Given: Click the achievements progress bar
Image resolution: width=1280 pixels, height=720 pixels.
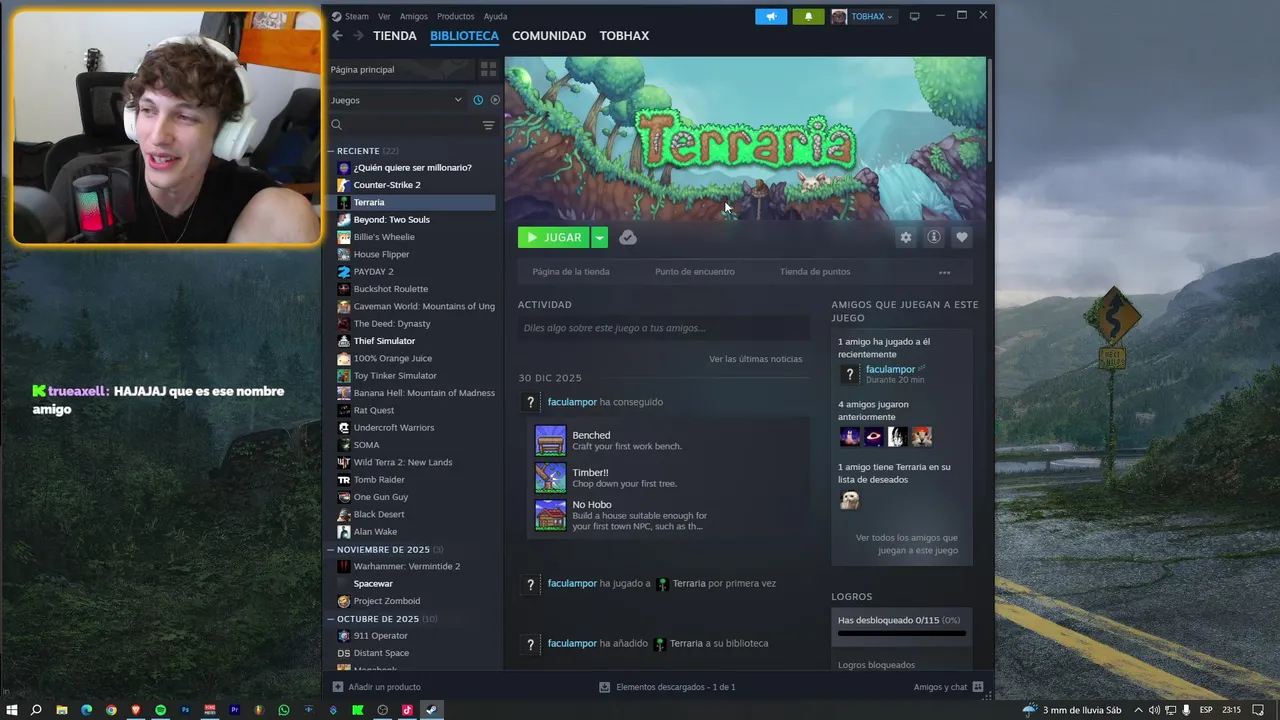Looking at the screenshot, I should click(x=902, y=633).
